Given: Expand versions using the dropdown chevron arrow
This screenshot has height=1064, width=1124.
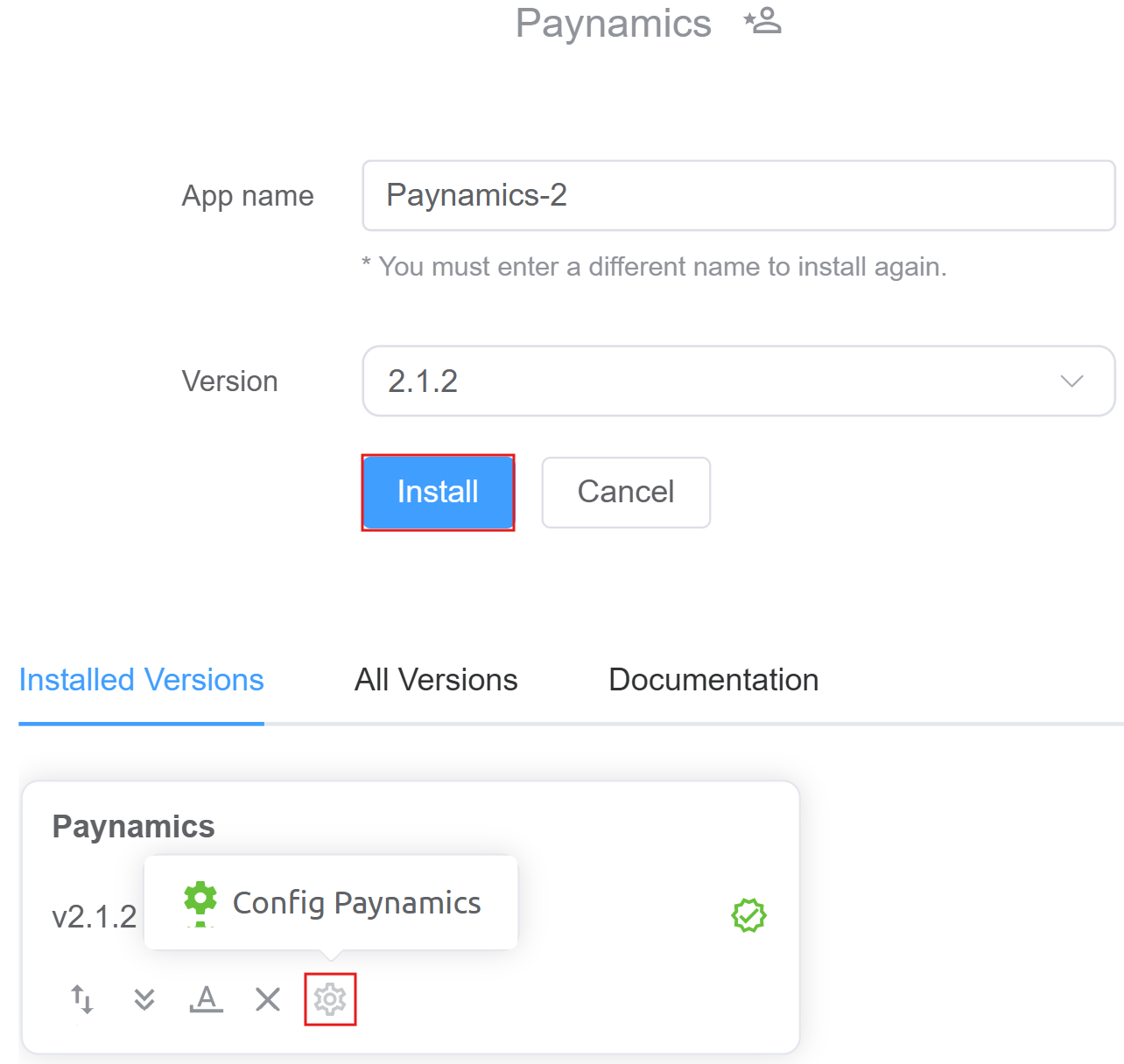Looking at the screenshot, I should [x=1071, y=381].
